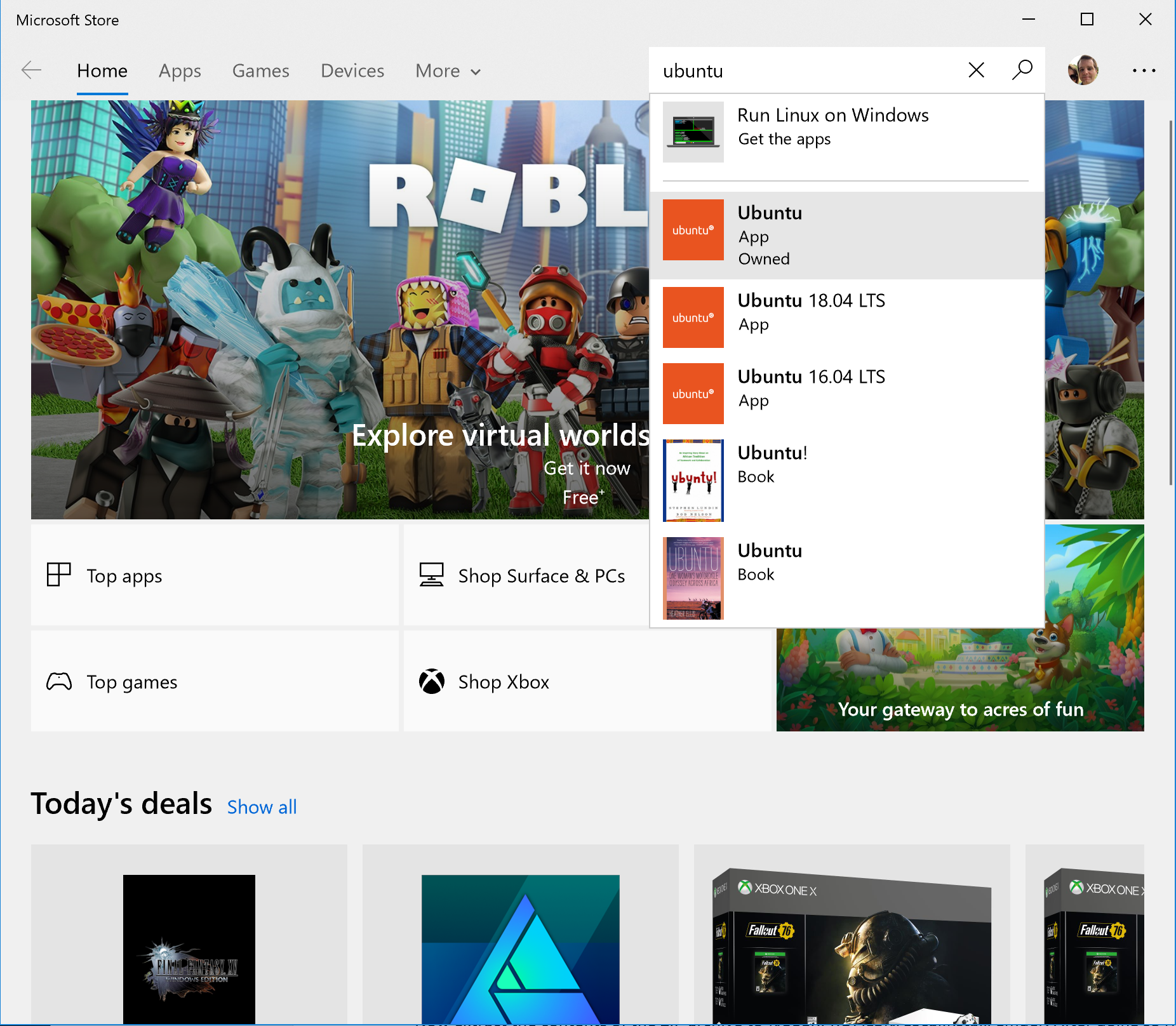1176x1026 pixels.
Task: Select Run Linux on Windows suggestion
Action: 847,132
